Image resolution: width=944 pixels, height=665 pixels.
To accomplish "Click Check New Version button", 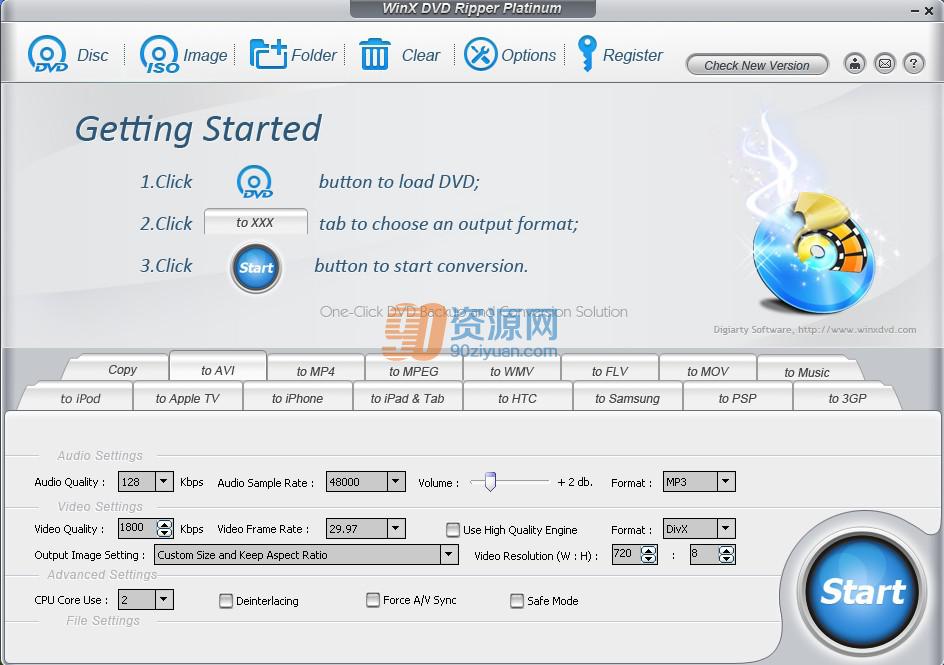I will [x=757, y=65].
